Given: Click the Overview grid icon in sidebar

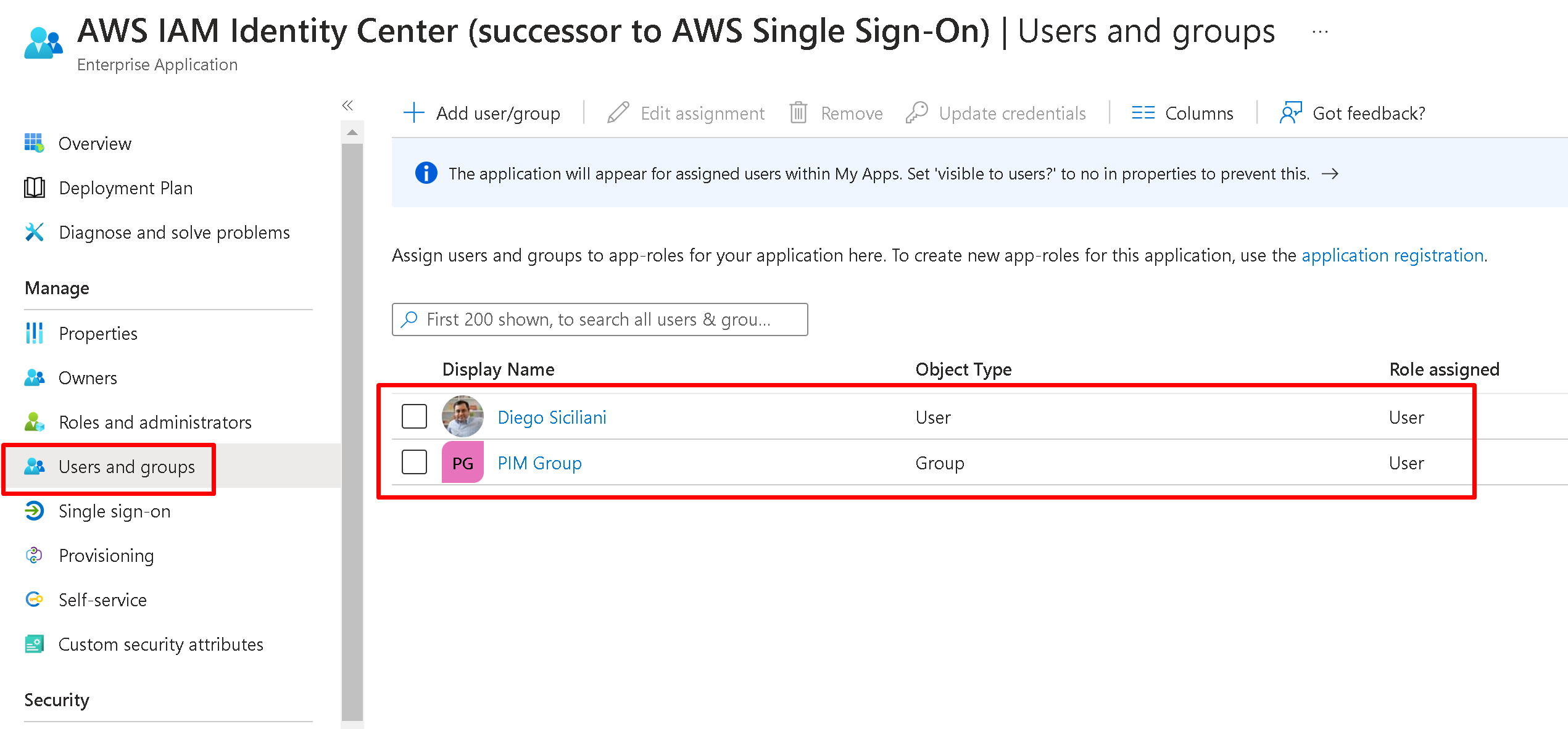Looking at the screenshot, I should pyautogui.click(x=34, y=143).
